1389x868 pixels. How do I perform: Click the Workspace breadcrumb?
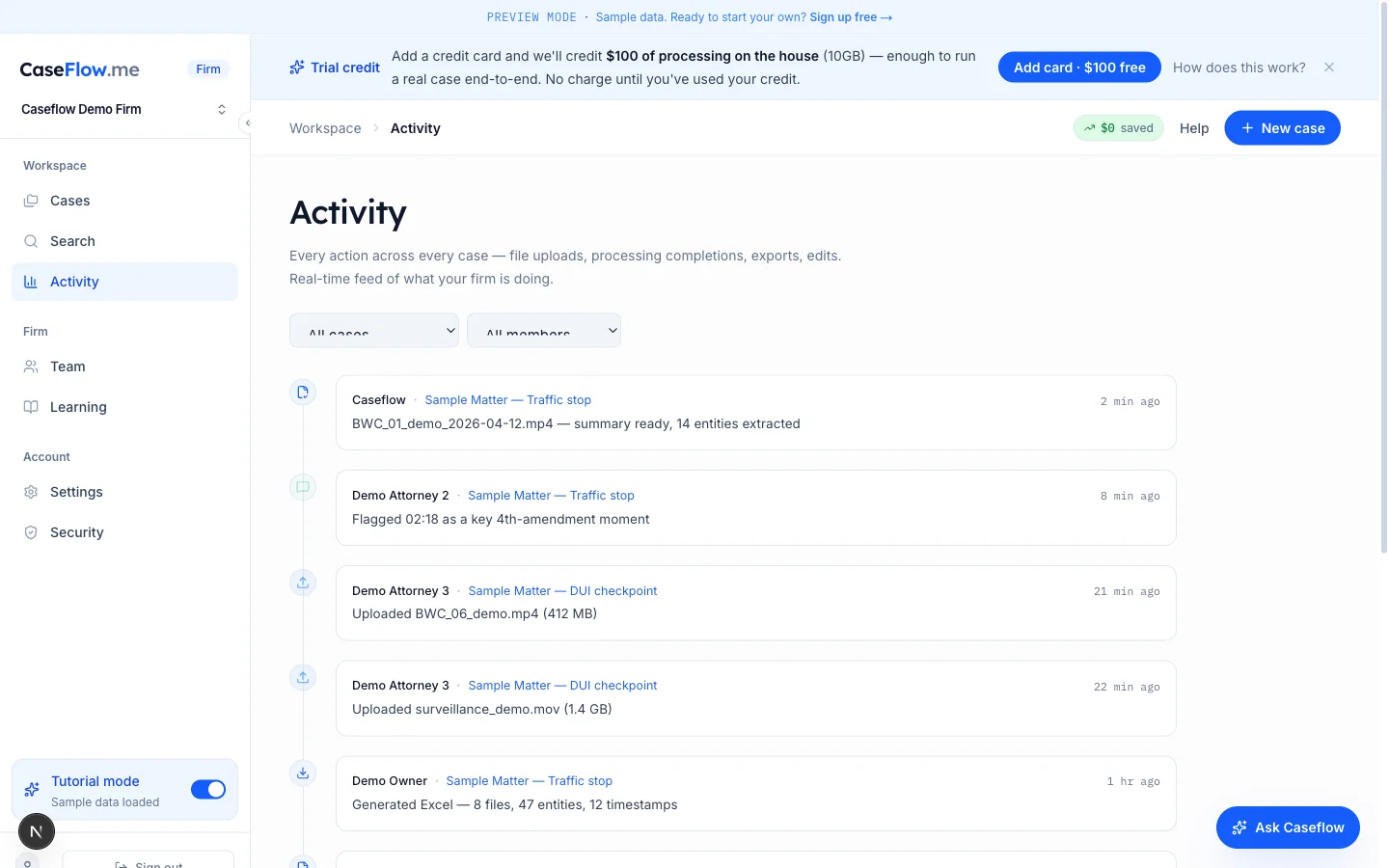click(325, 128)
